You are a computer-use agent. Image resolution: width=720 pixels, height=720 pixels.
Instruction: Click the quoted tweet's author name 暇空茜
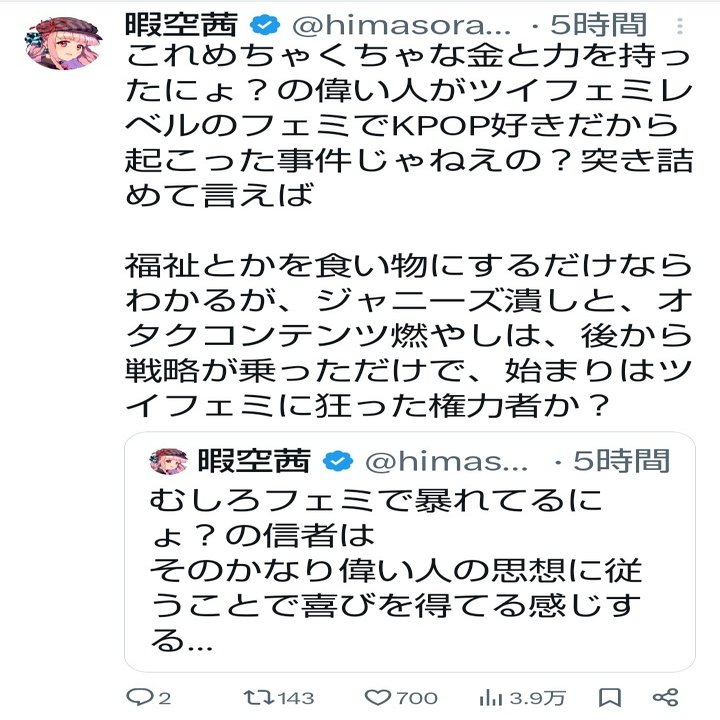[x=252, y=461]
